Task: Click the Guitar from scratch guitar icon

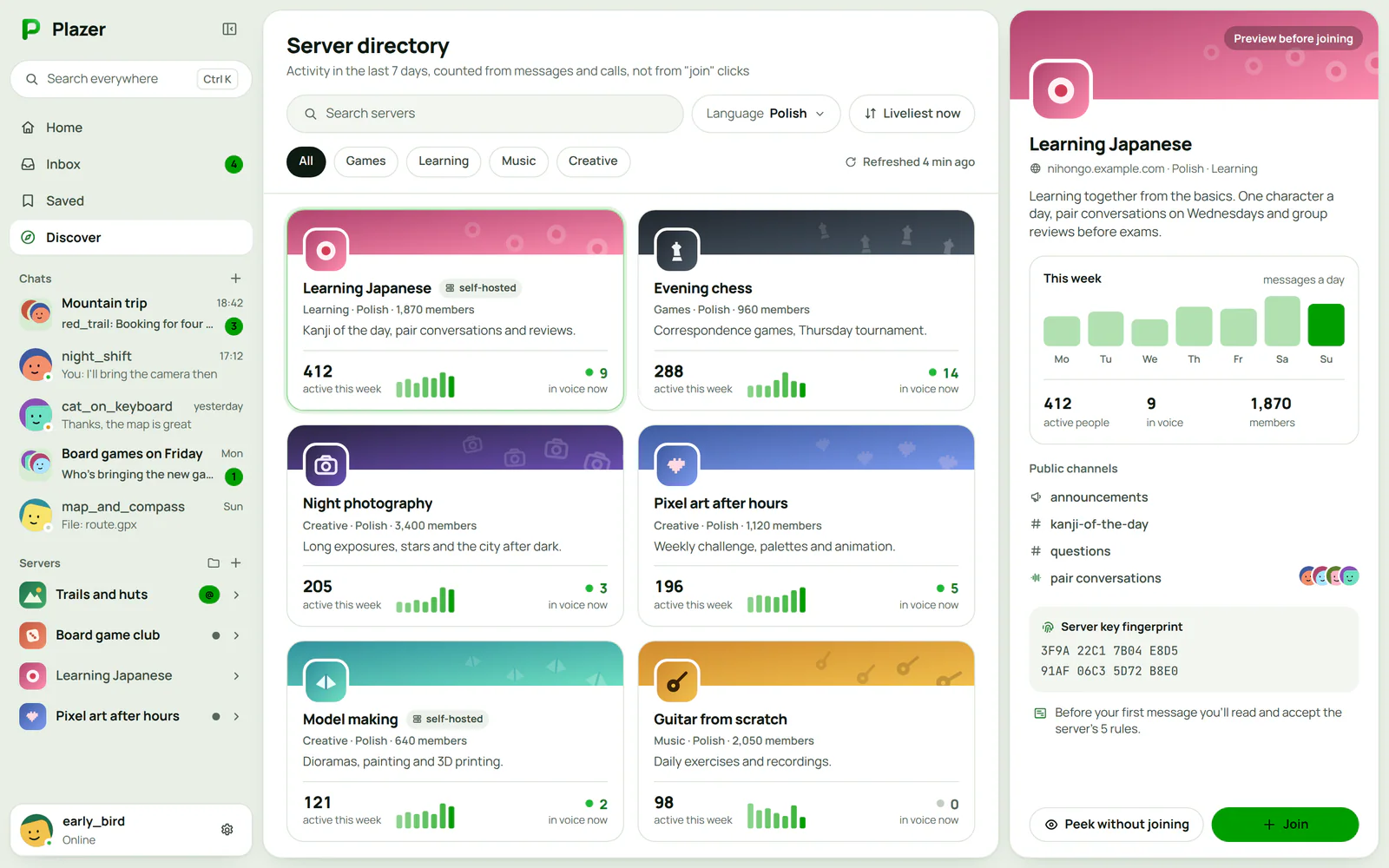Action: point(677,681)
